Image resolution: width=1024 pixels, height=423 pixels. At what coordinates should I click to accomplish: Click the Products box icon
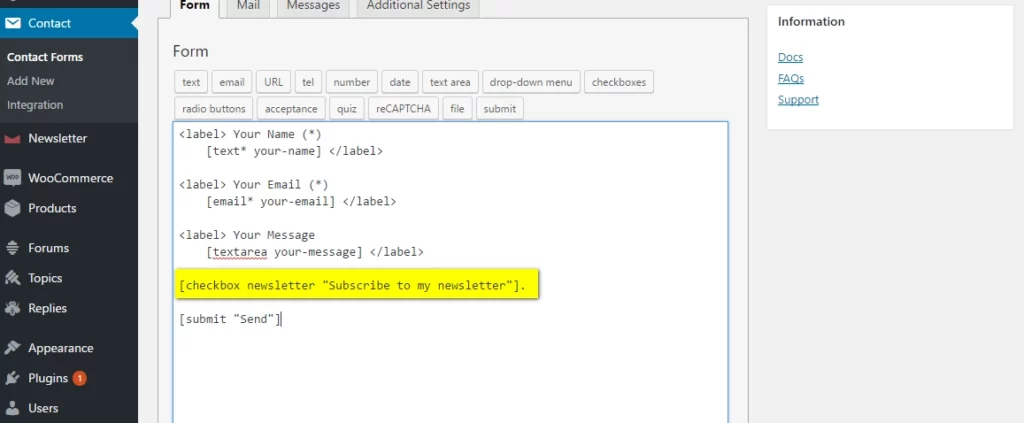13,208
